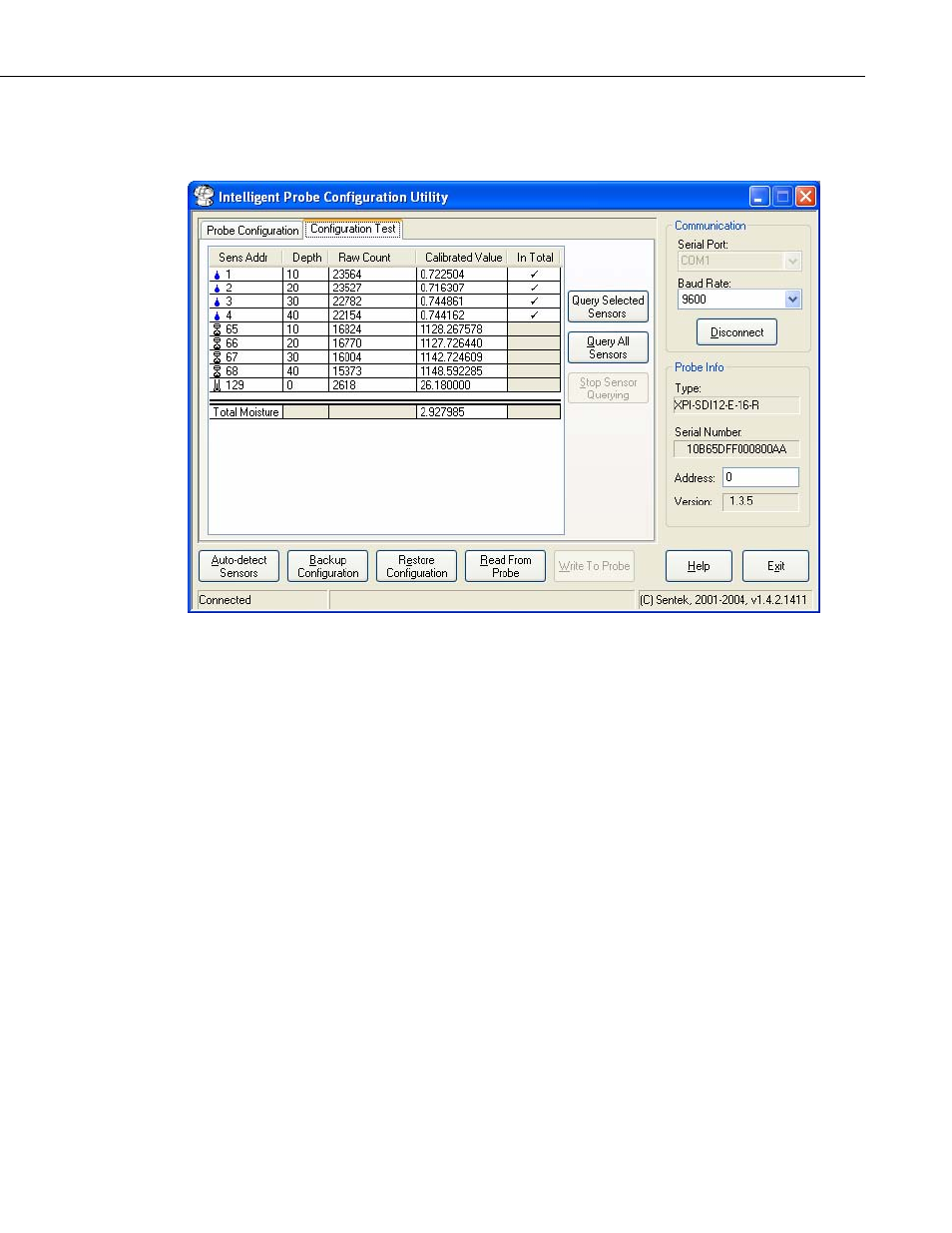Open Help

coord(699,566)
